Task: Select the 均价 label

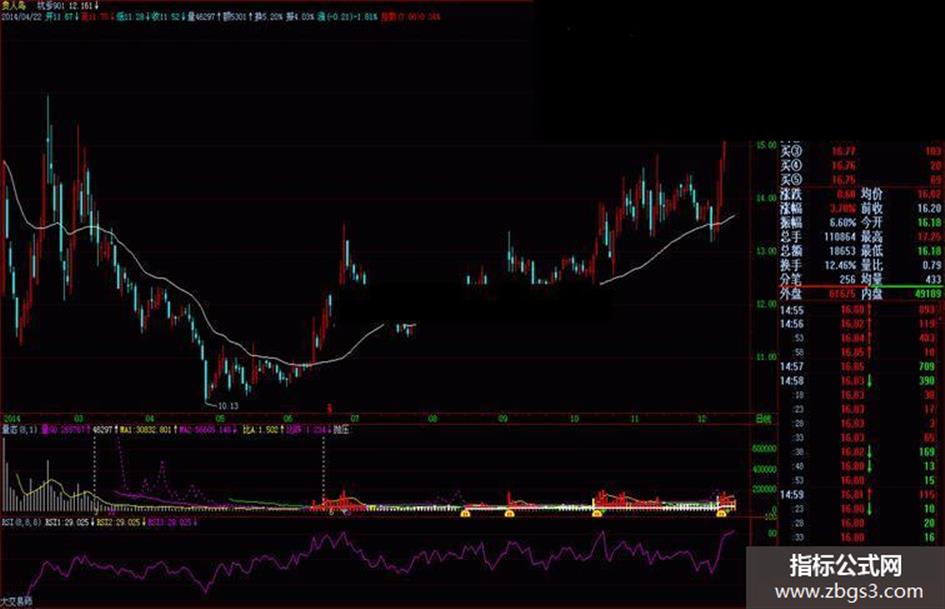Action: (x=871, y=194)
